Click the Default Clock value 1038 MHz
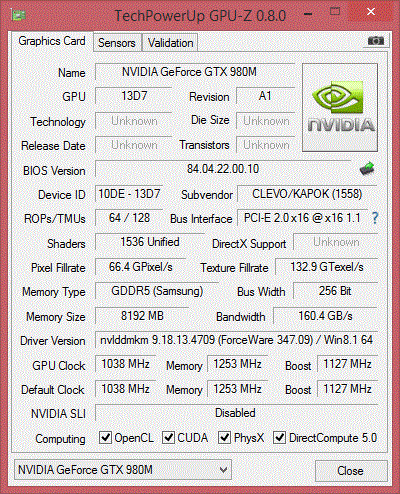Viewport: 400px width, 494px height. 125,389
